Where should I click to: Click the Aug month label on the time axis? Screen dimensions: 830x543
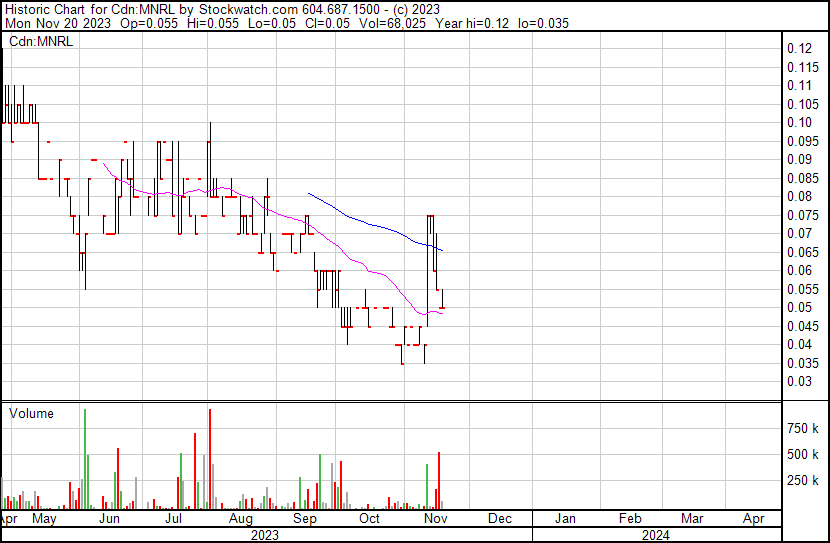click(x=240, y=520)
